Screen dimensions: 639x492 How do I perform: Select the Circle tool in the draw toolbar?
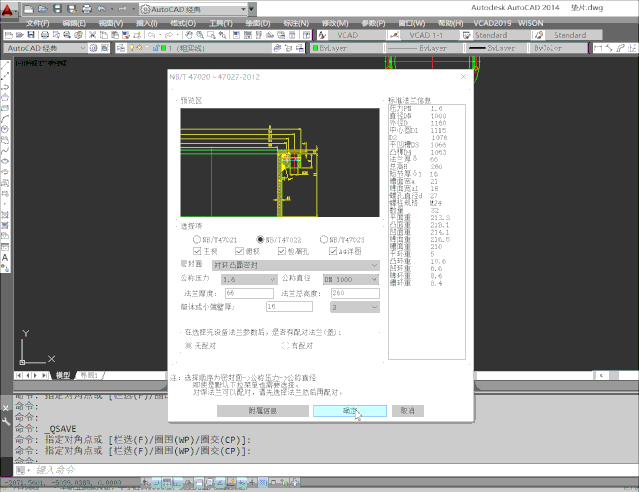click(5, 129)
